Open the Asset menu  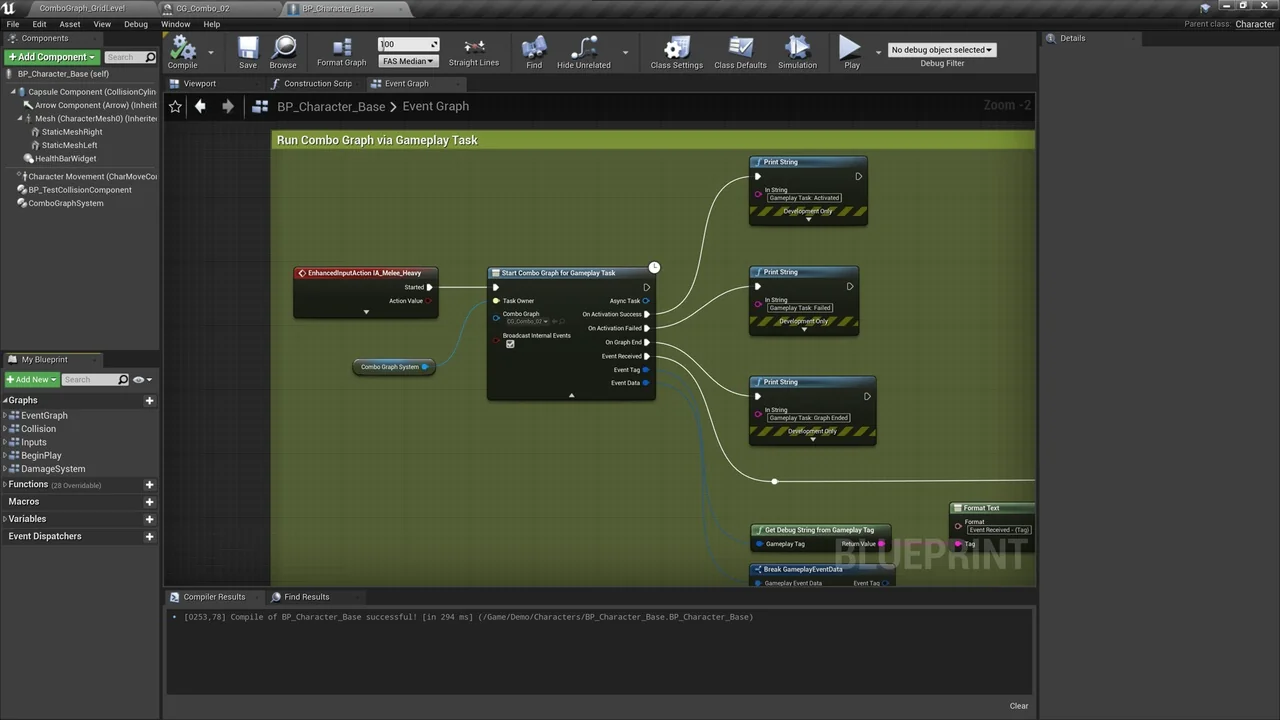pos(69,23)
